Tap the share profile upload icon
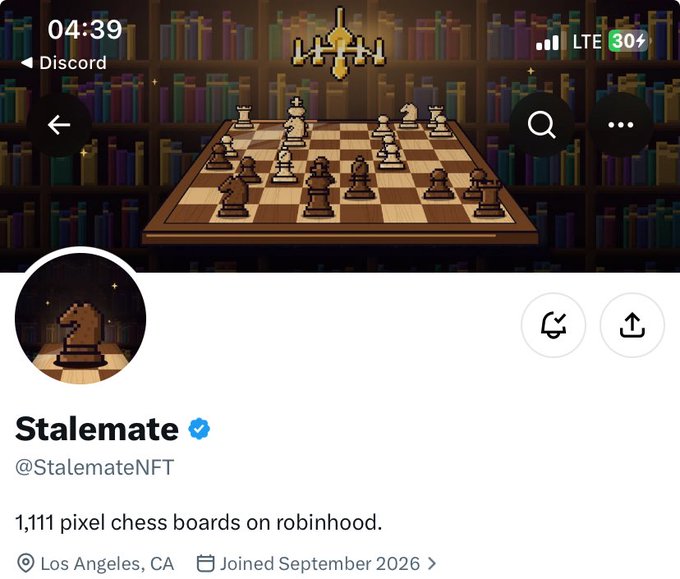The image size is (680, 579). (632, 325)
